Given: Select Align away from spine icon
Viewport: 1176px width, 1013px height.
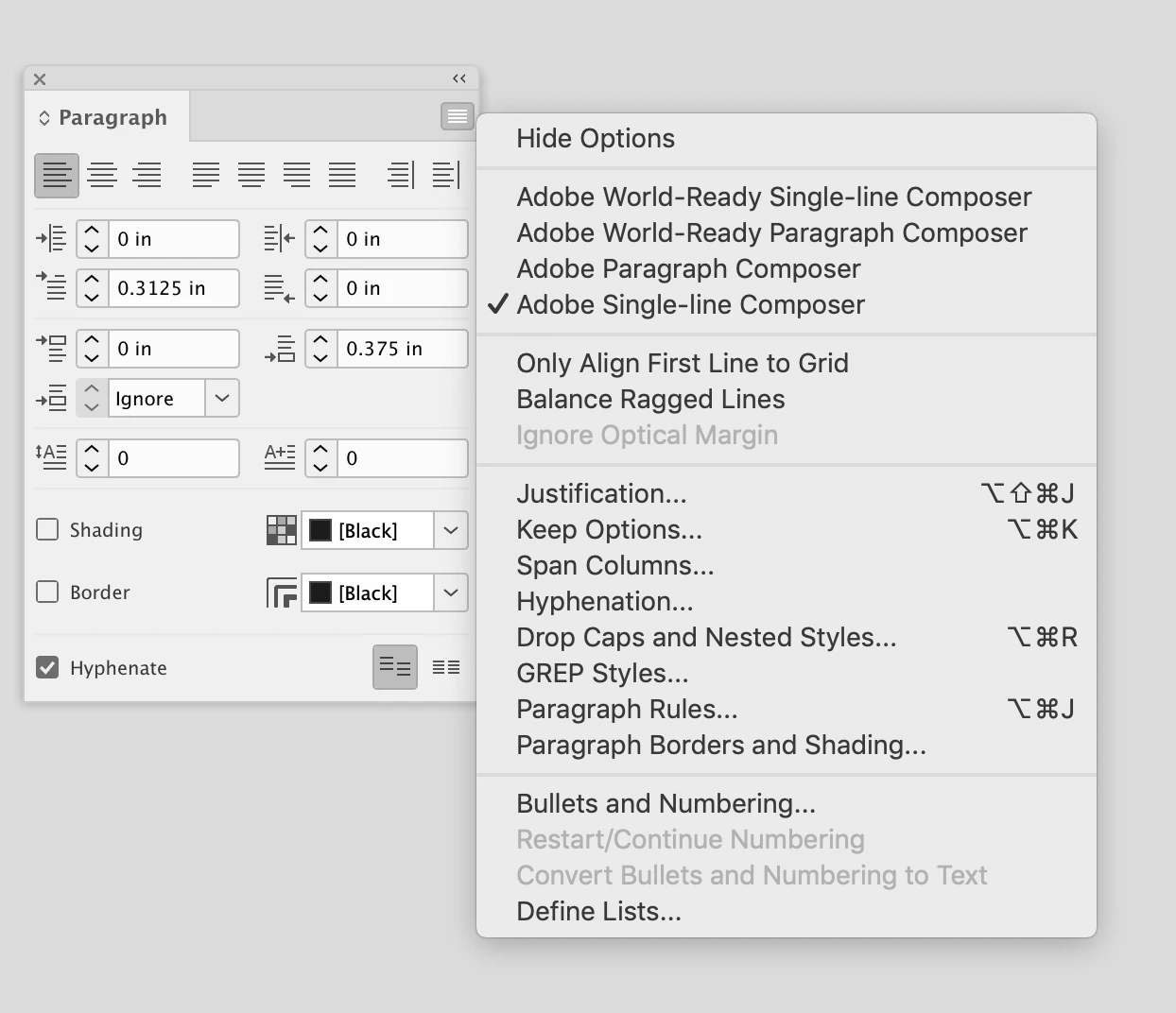Looking at the screenshot, I should point(446,176).
